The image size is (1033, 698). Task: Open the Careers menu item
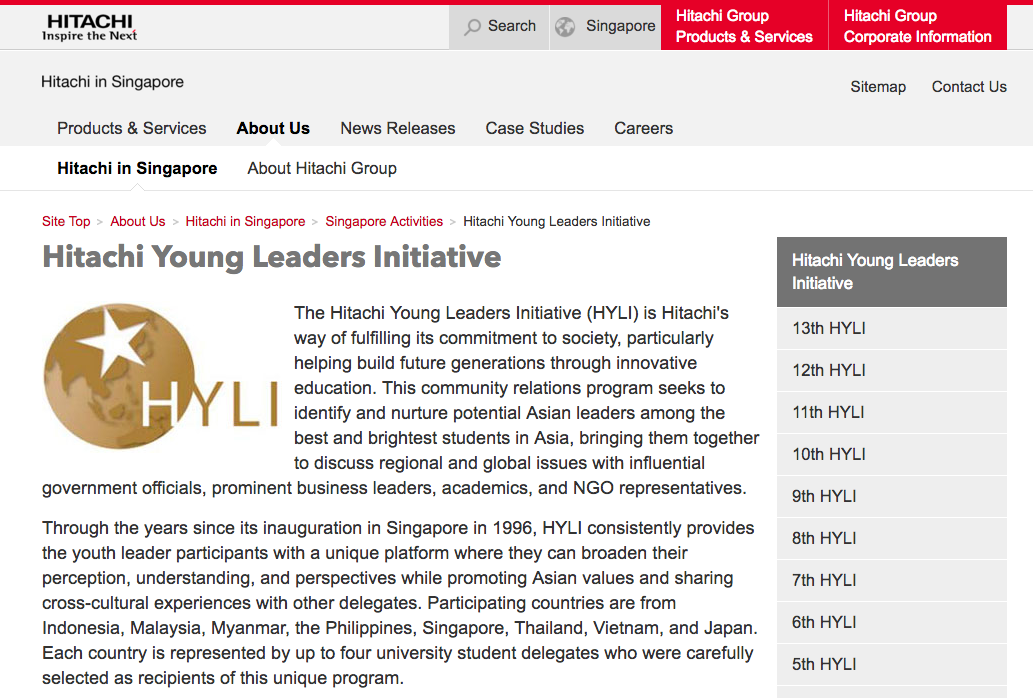pos(644,128)
